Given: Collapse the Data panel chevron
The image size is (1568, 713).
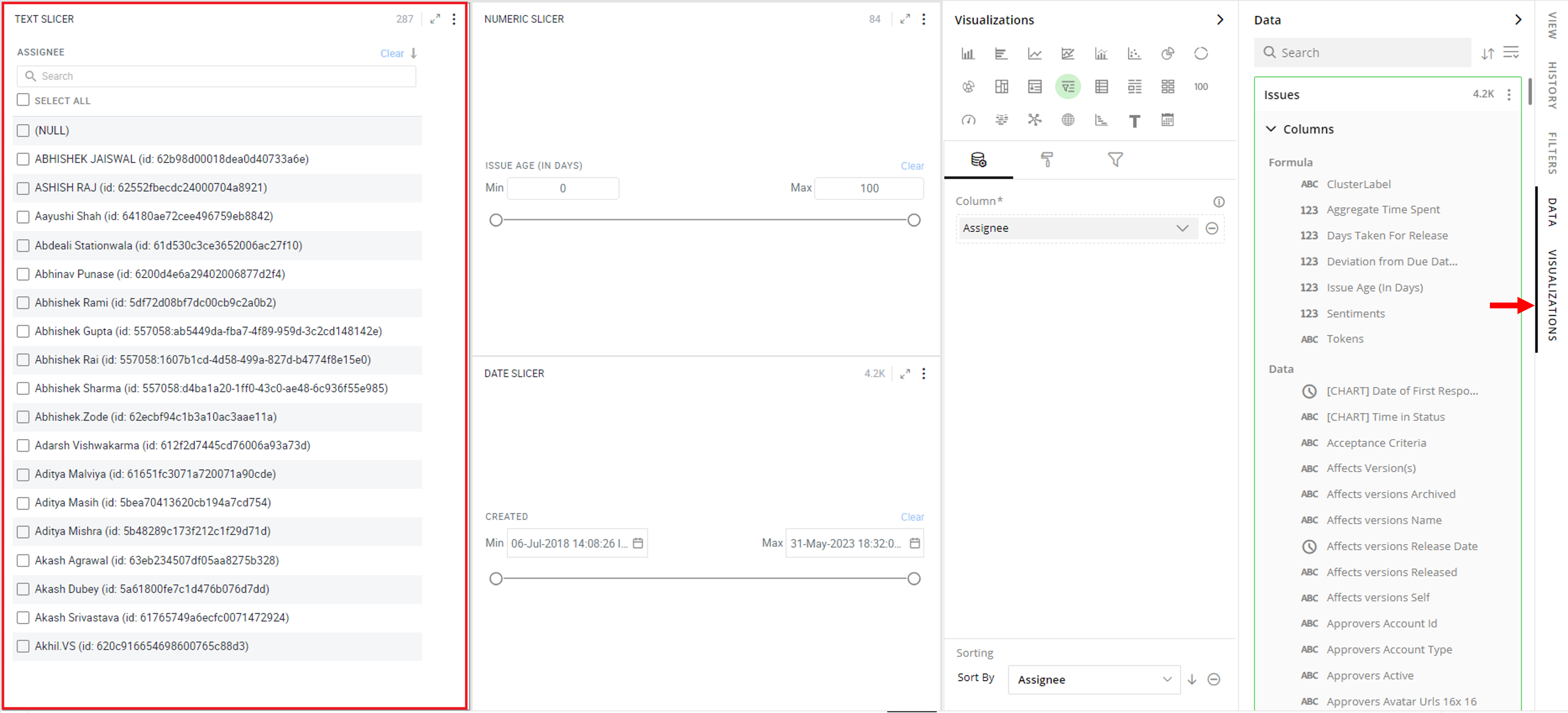Looking at the screenshot, I should coord(1518,19).
